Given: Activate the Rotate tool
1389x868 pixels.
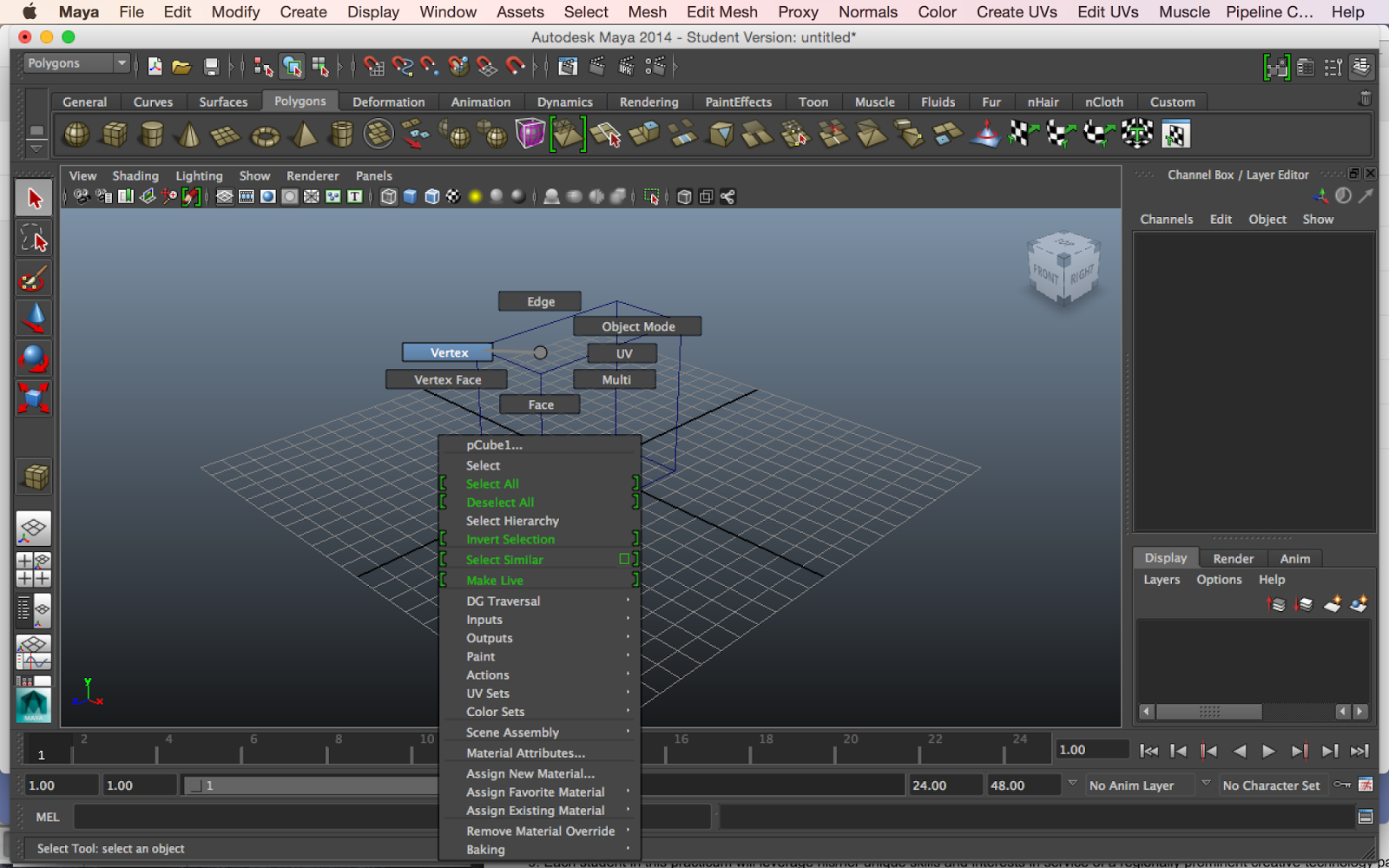Looking at the screenshot, I should click(34, 358).
